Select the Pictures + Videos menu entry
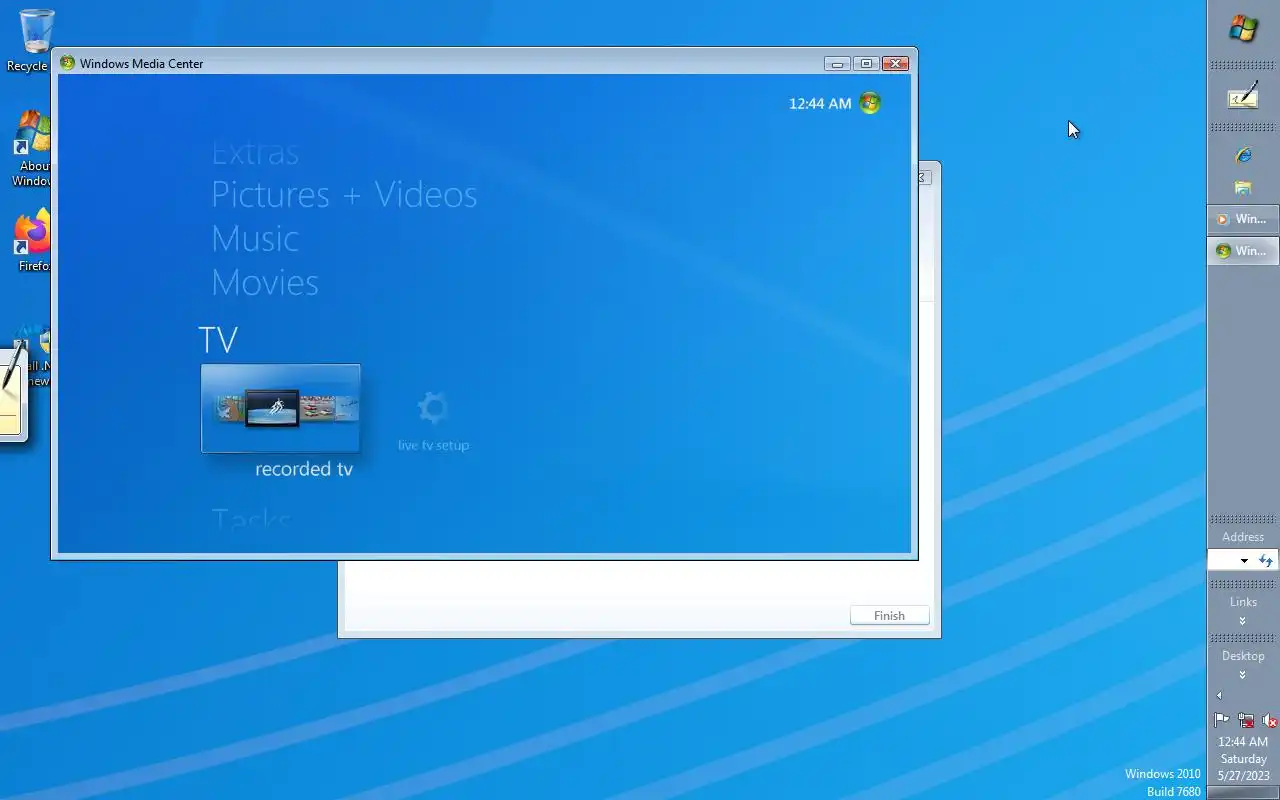This screenshot has width=1280, height=800. pyautogui.click(x=344, y=195)
